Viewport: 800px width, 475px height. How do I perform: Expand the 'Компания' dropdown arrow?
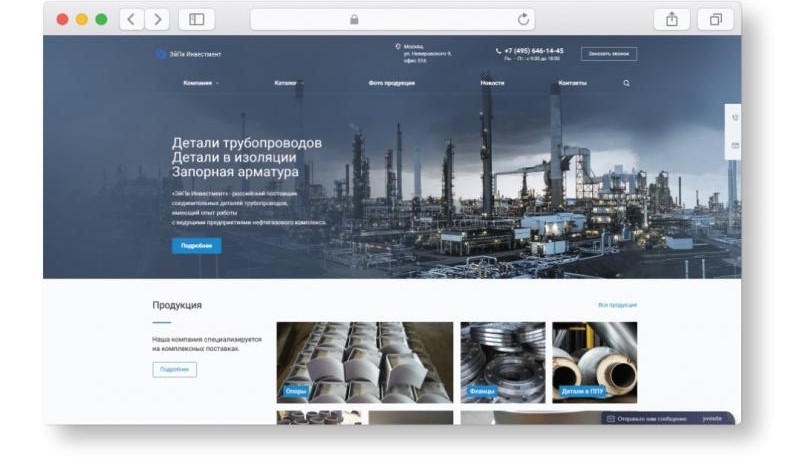217,83
